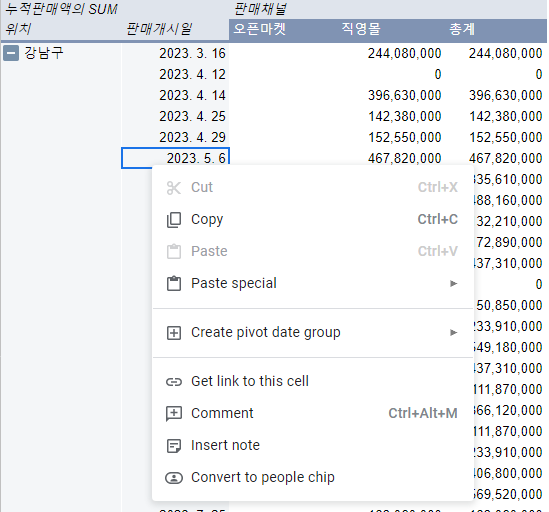Select the date cell 2023. 4. 25
Viewport: 549px width, 512px height.
pyautogui.click(x=192, y=117)
